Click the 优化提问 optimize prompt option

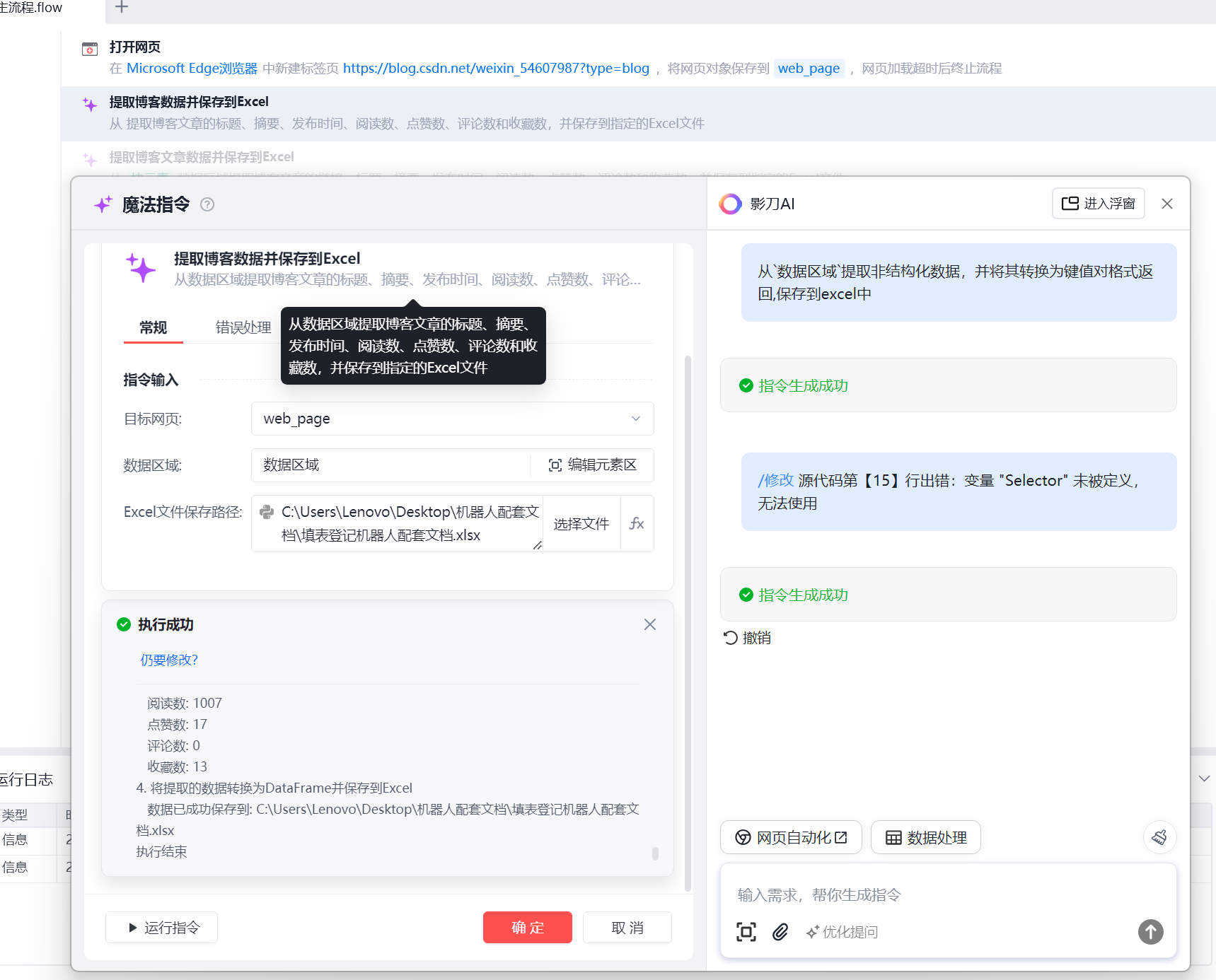tap(842, 932)
